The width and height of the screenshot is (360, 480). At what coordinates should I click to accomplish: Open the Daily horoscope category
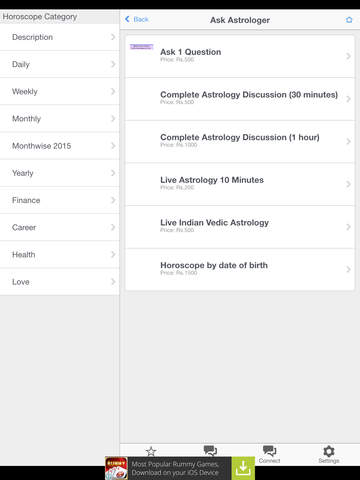point(60,64)
